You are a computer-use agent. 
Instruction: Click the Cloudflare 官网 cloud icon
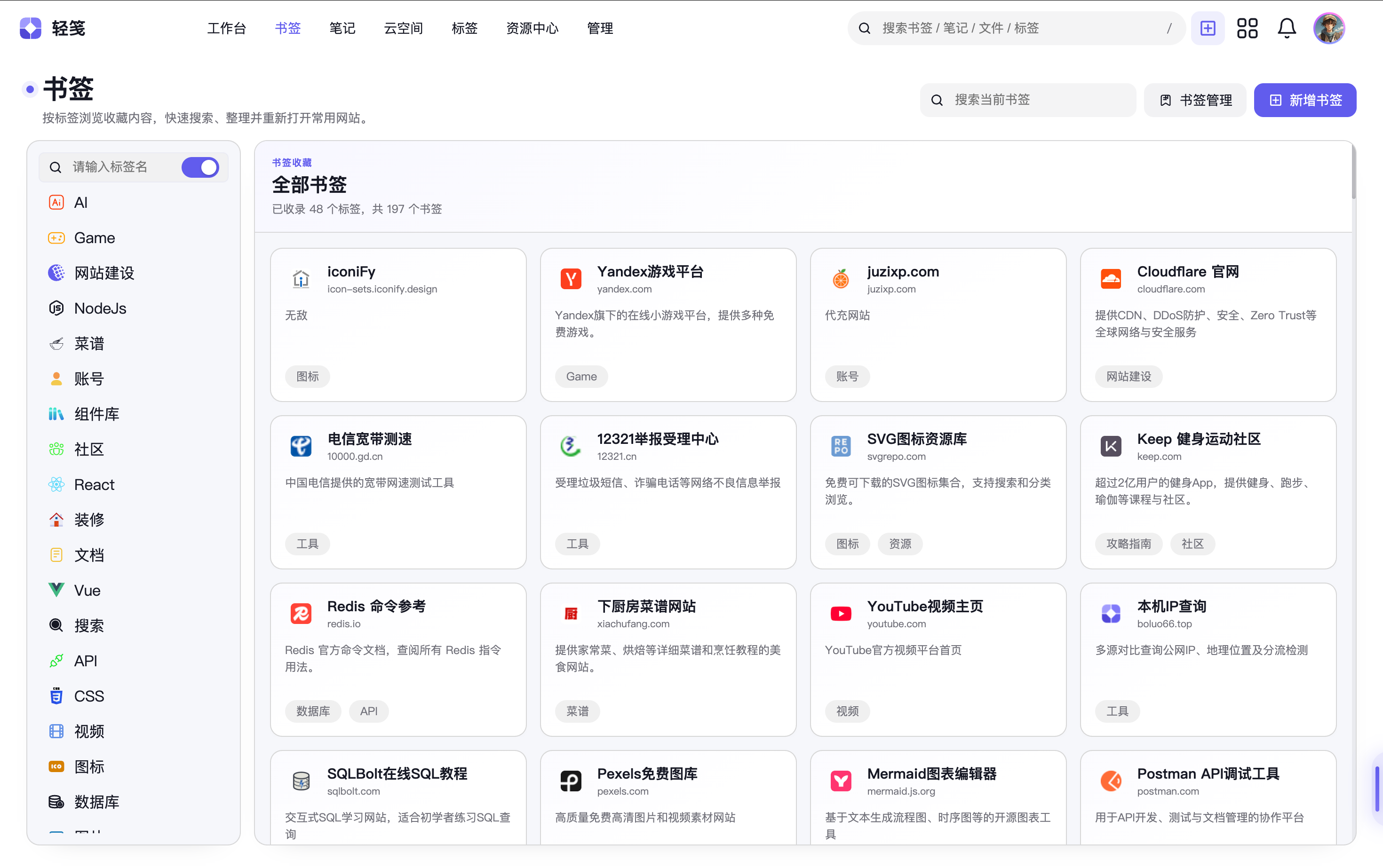coord(1111,279)
